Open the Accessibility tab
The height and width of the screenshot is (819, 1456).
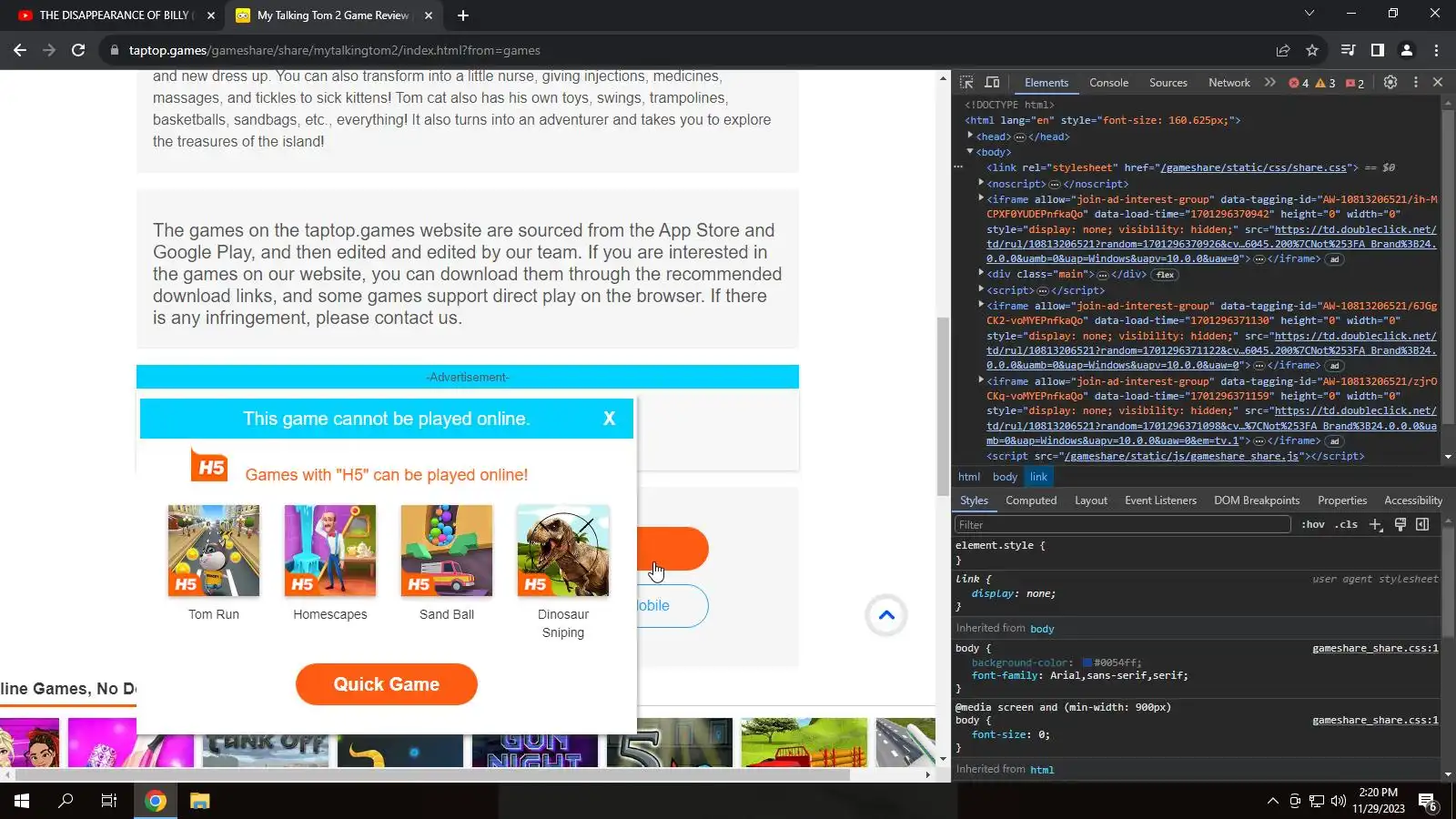pyautogui.click(x=1413, y=500)
